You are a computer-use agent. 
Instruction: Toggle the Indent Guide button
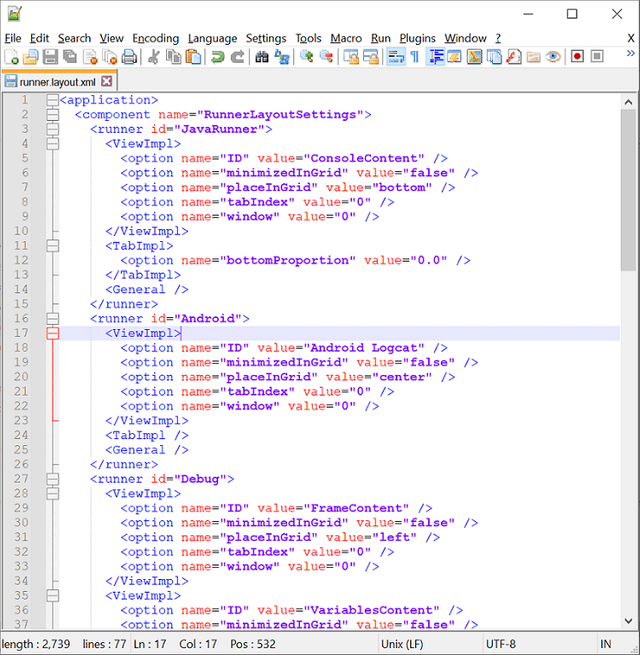point(435,57)
